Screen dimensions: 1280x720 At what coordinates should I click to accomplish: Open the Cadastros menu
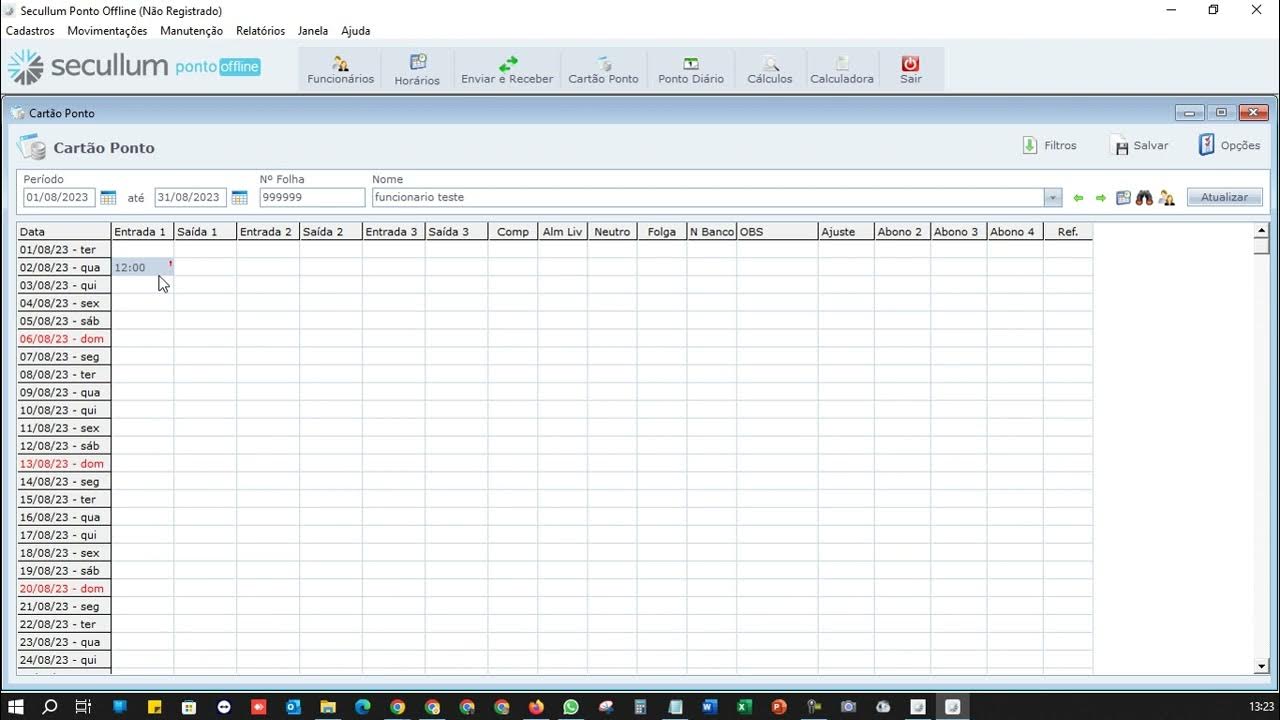coord(30,31)
